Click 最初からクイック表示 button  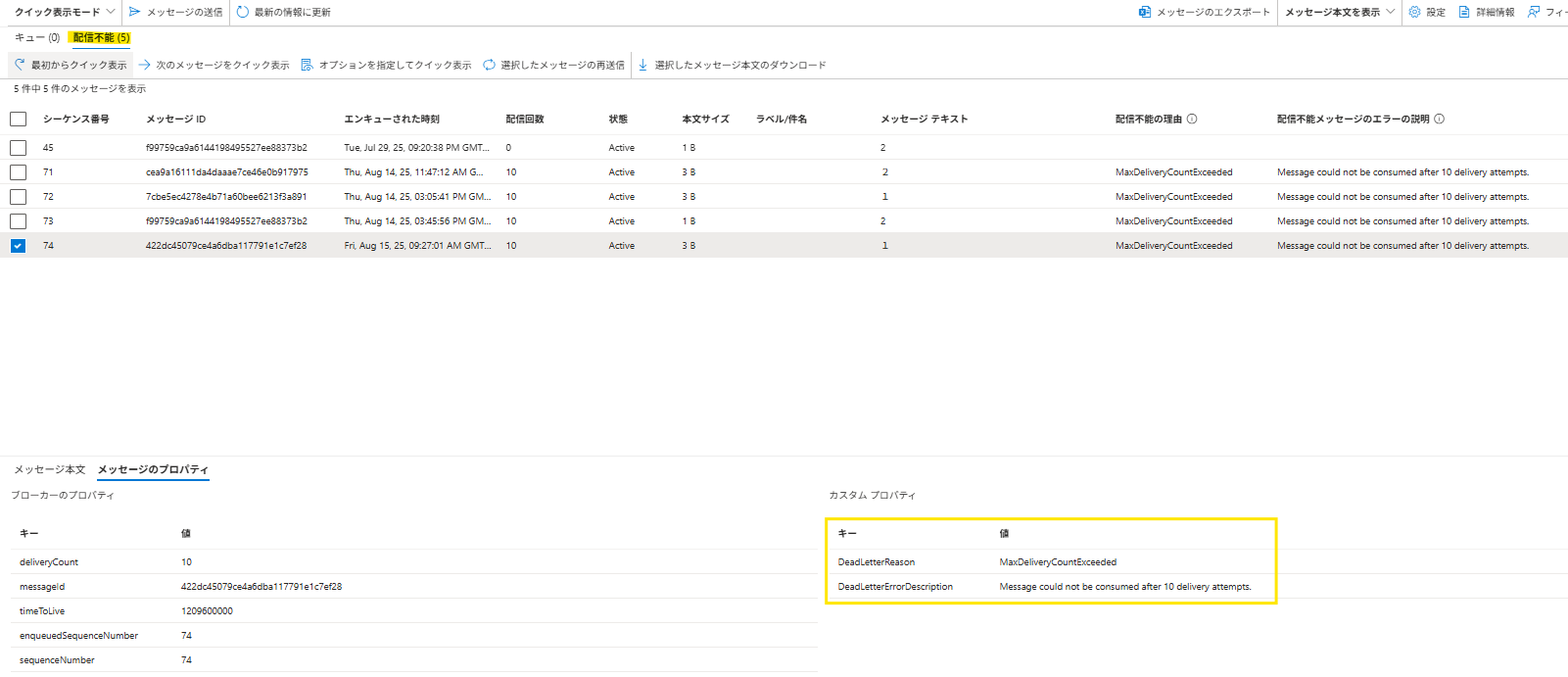[71, 65]
